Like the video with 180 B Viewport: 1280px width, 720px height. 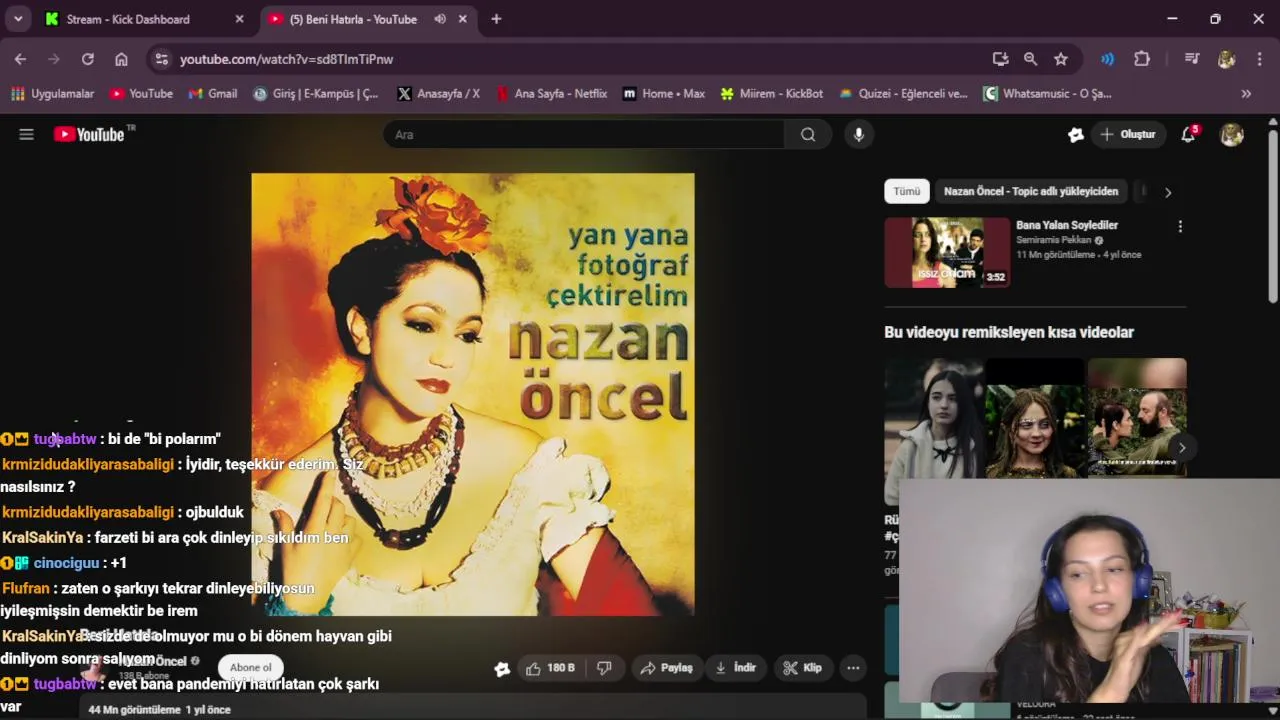tap(550, 668)
